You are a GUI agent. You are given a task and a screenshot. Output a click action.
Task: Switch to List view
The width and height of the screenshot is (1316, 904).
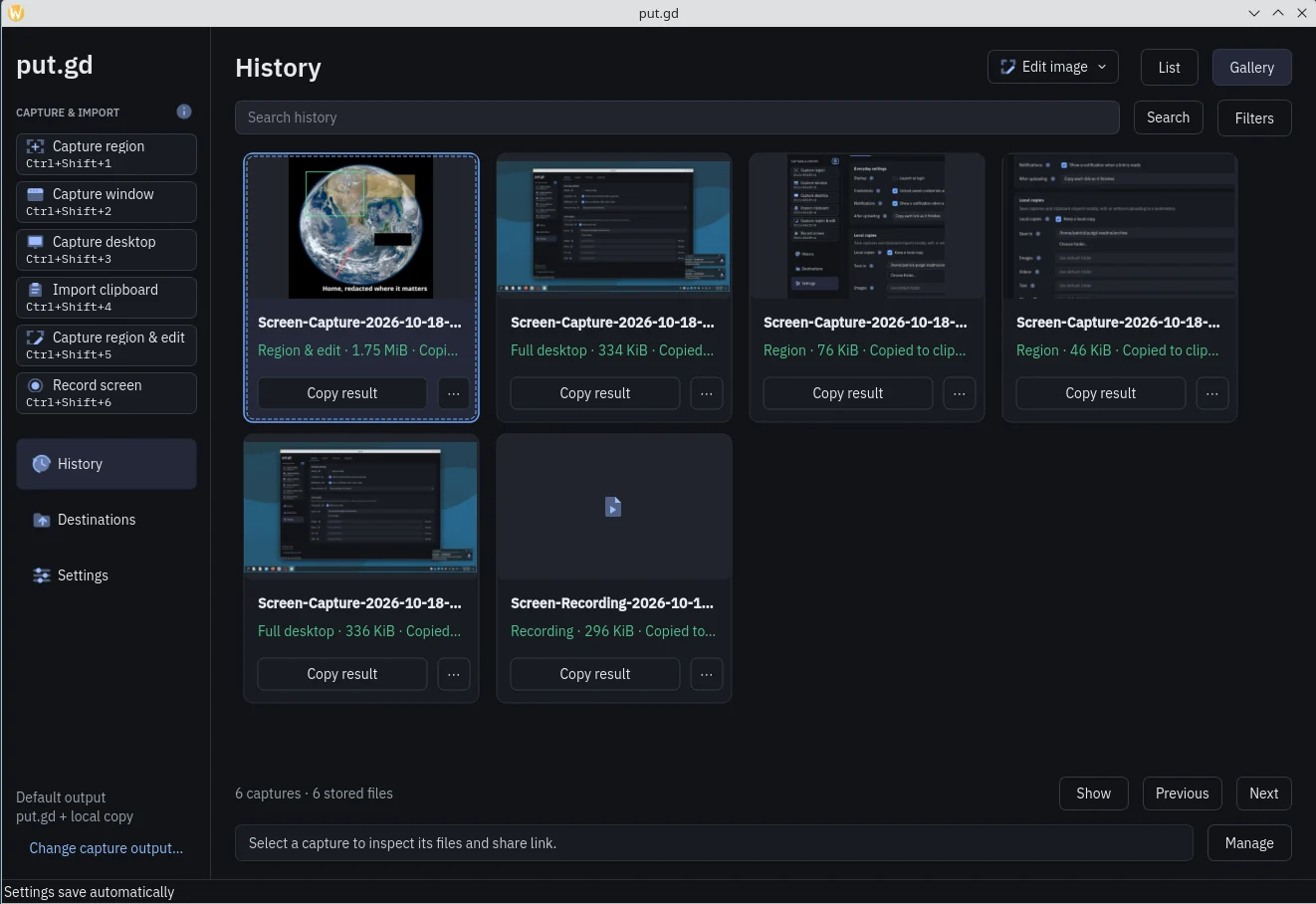click(1170, 68)
